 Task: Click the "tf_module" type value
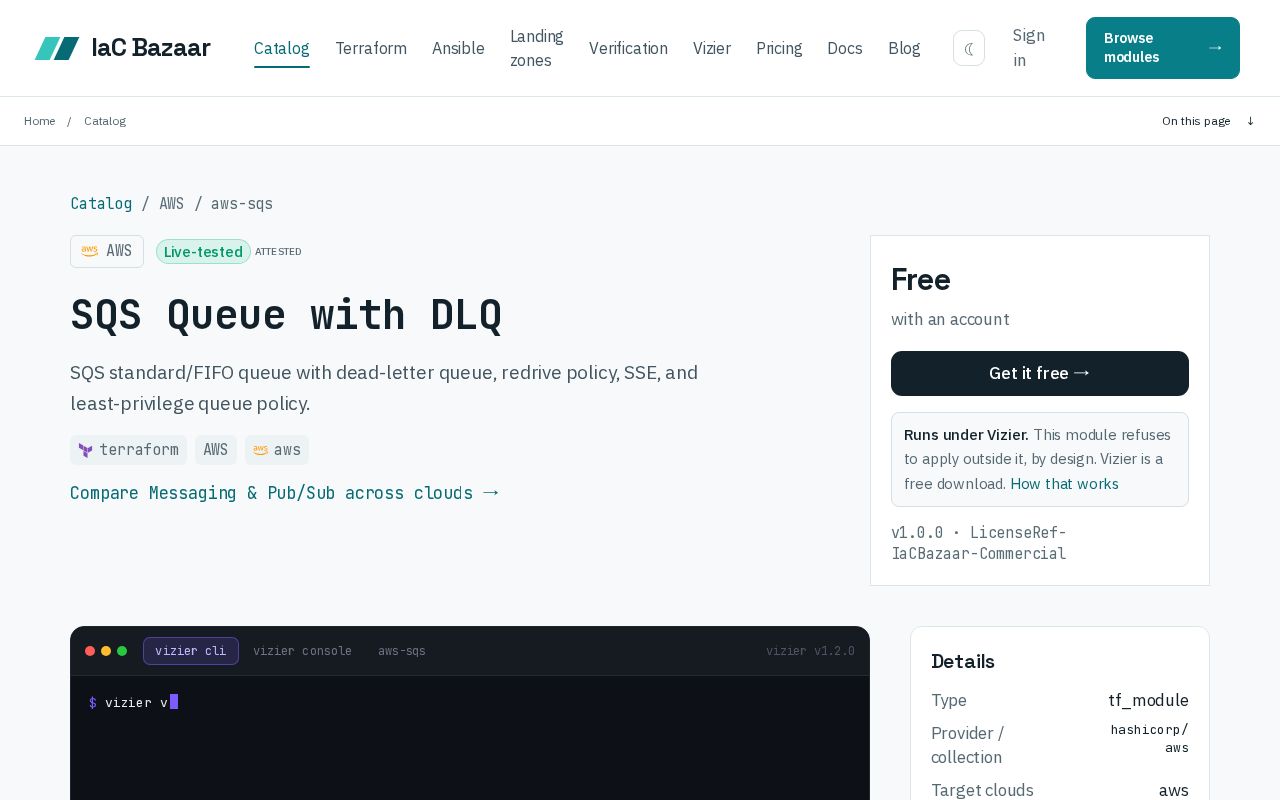[x=1148, y=700]
